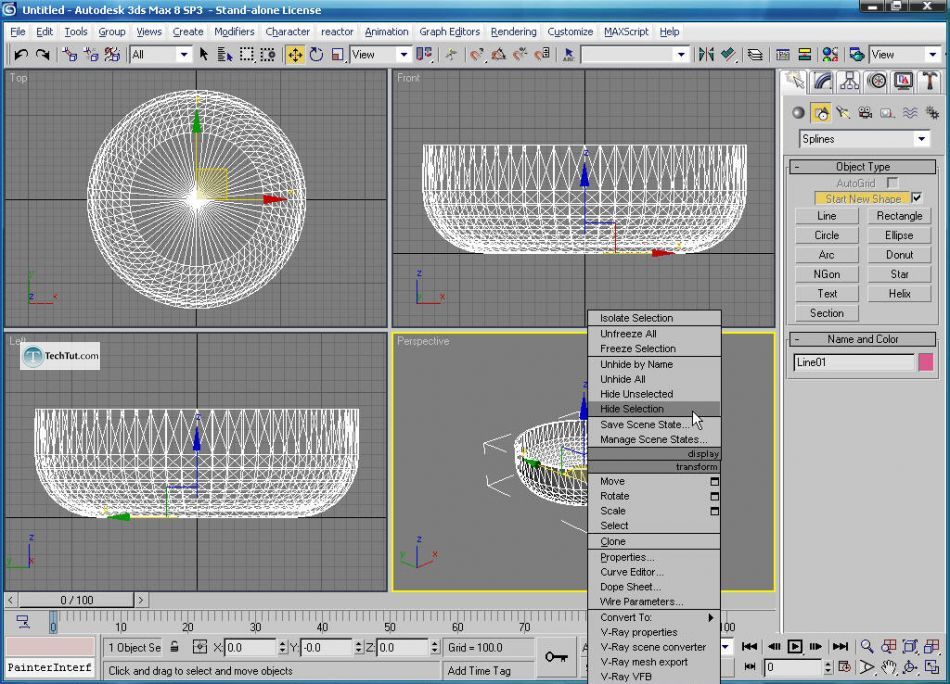Screen dimensions: 950x684
Task: Click the Pan hand viewport tool
Action: 889,668
